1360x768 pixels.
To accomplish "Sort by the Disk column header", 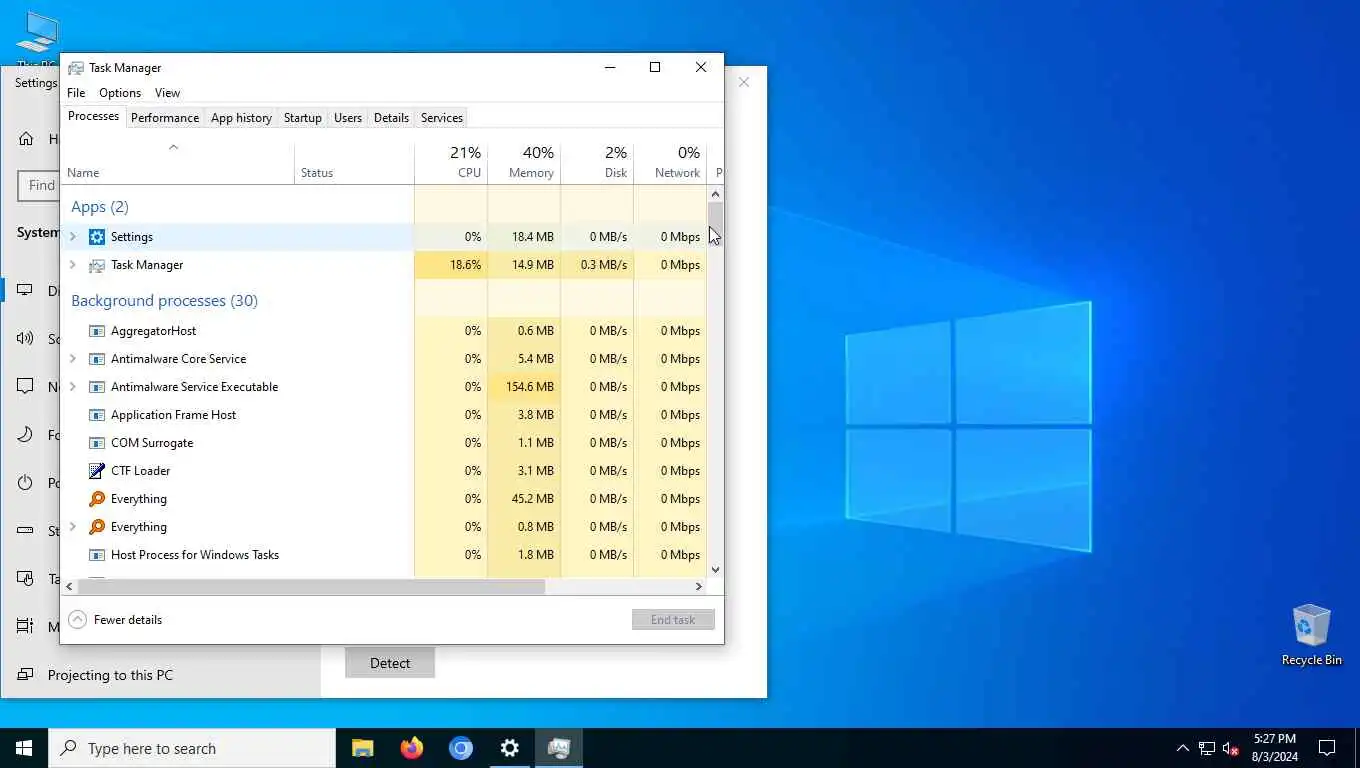I will coord(597,163).
